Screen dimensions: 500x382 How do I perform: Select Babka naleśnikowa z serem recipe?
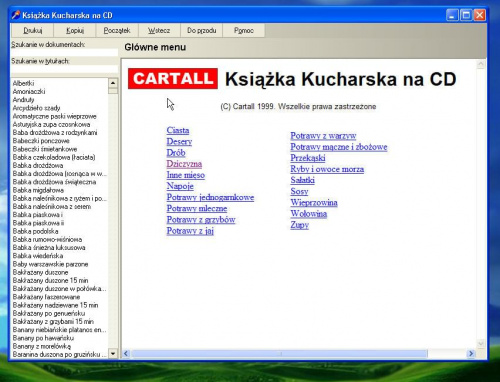[x=52, y=207]
